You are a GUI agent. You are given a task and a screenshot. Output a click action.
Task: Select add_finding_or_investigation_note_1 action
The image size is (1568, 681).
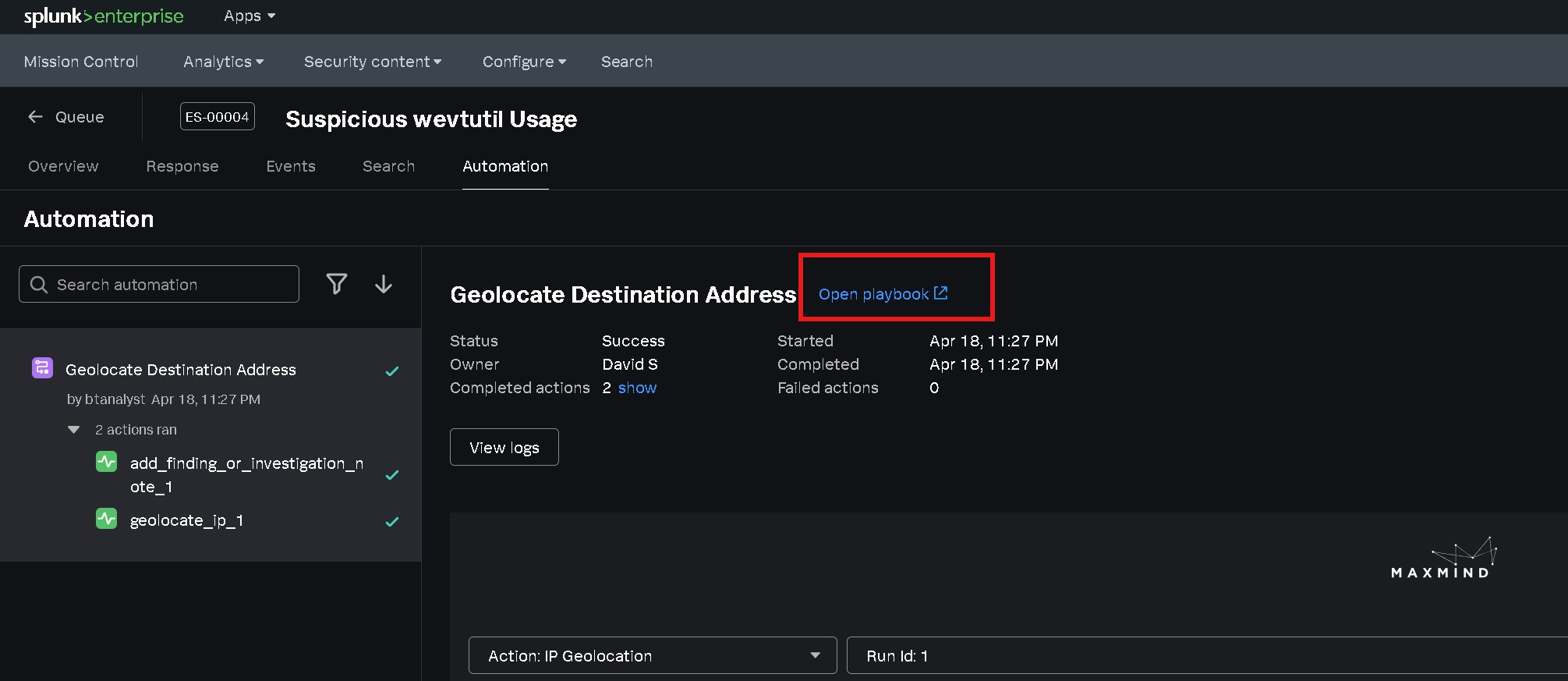pyautogui.click(x=246, y=475)
